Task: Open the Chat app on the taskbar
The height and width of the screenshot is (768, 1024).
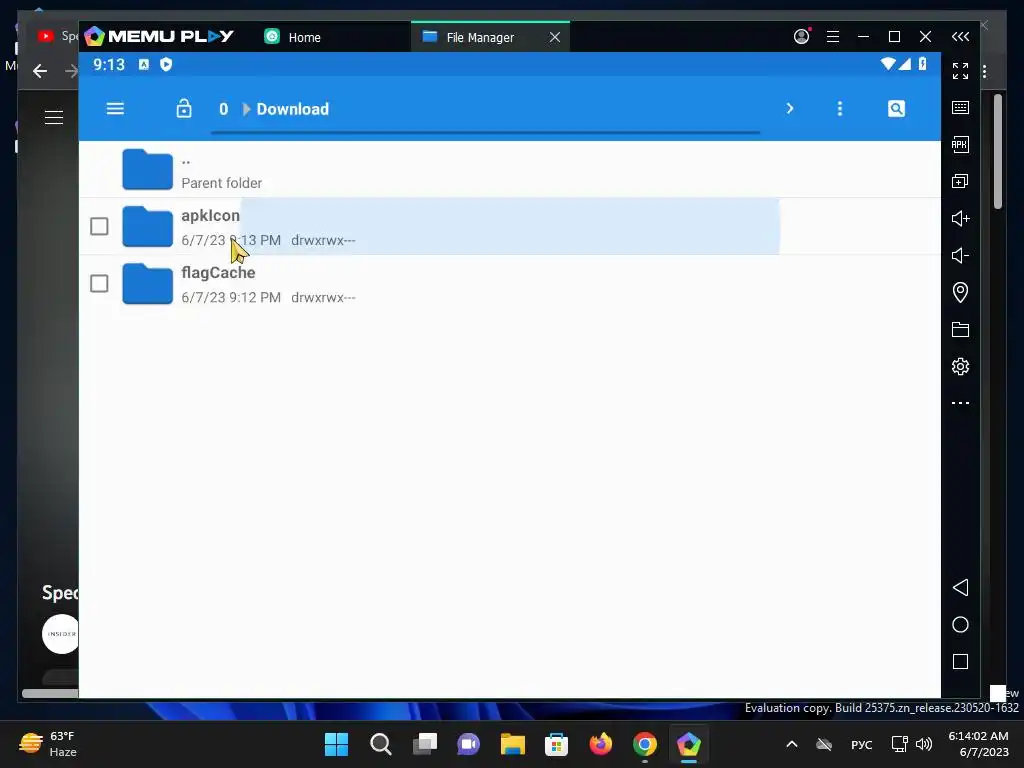Action: pos(468,744)
